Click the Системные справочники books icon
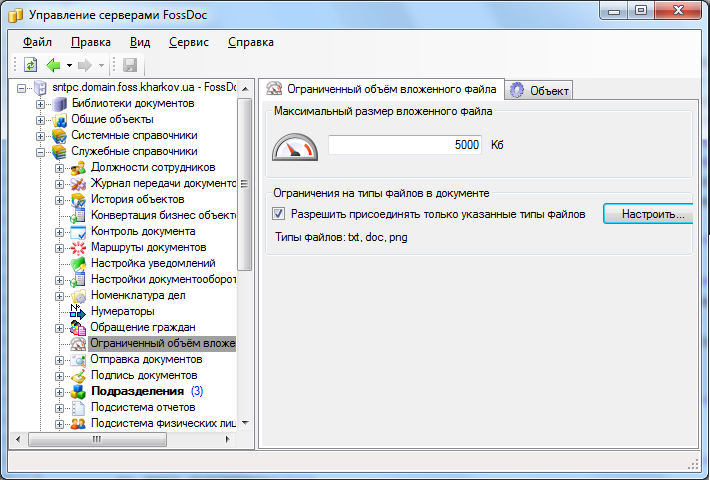Viewport: 710px width, 480px height. tap(59, 136)
